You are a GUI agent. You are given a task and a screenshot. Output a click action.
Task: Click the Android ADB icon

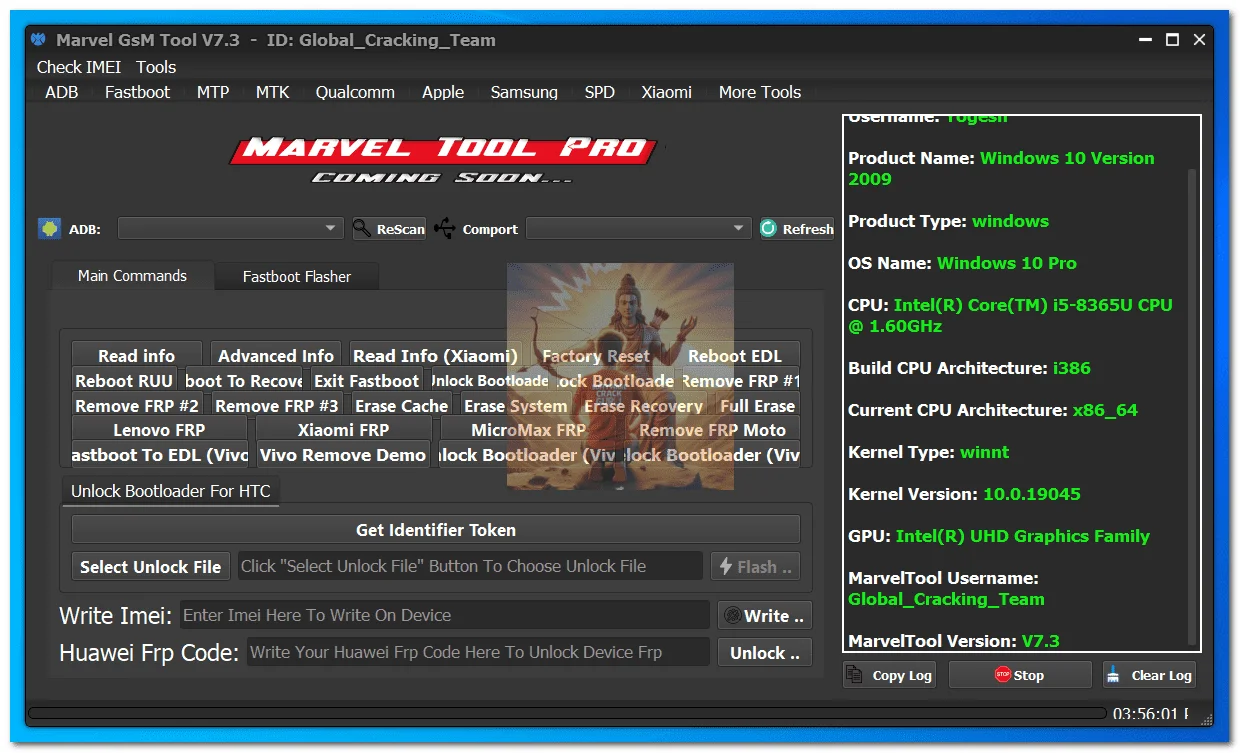49,228
